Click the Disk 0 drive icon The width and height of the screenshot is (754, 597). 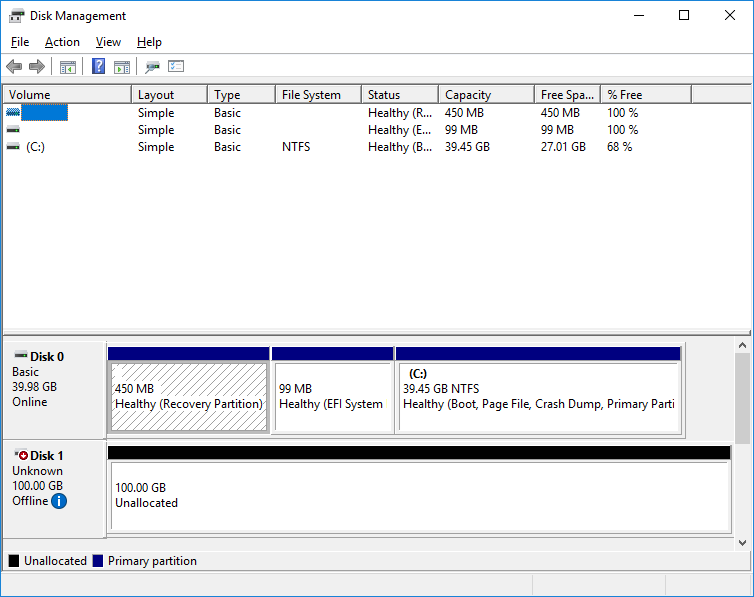[21, 356]
